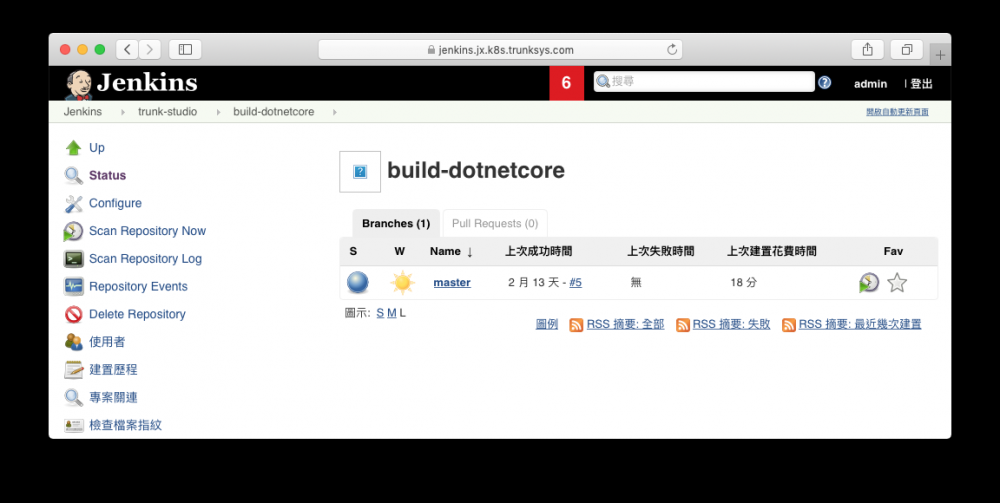Open the Up link in sidebar
Image resolution: width=1000 pixels, height=503 pixels.
pyautogui.click(x=97, y=148)
